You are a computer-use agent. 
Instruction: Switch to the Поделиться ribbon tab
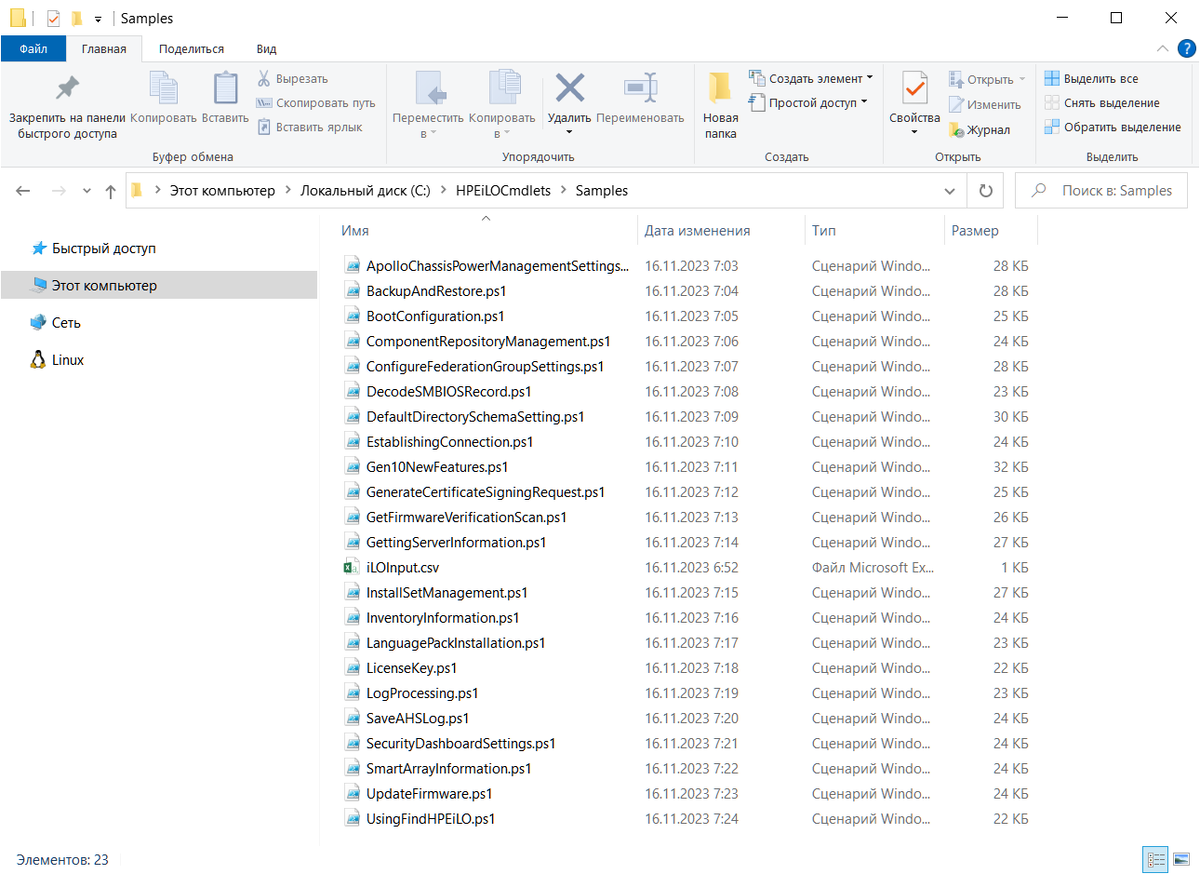point(191,48)
